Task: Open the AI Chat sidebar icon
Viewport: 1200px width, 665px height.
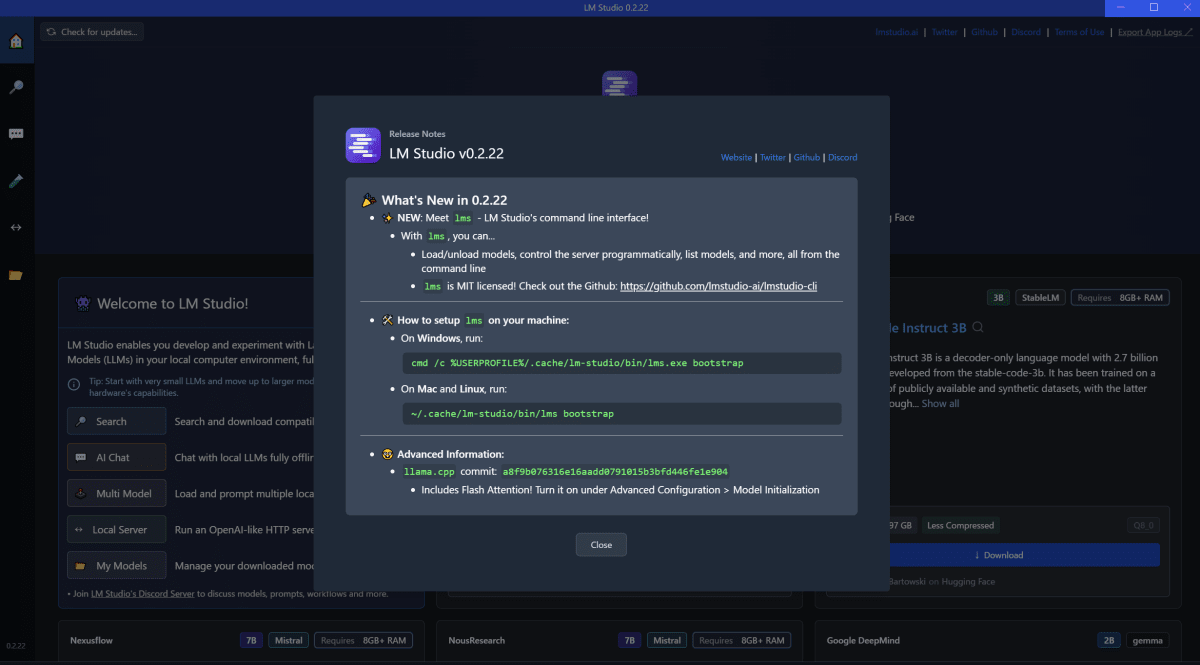Action: coord(16,134)
